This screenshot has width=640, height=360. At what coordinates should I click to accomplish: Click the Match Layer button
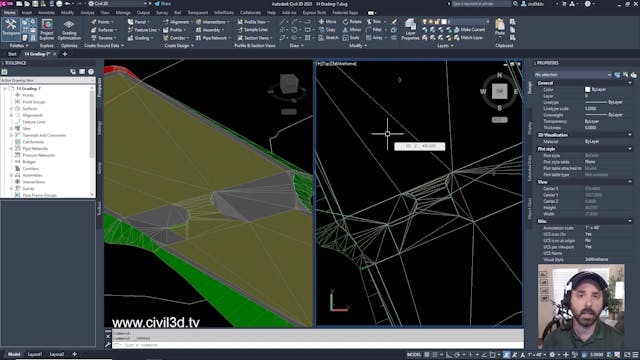469,38
